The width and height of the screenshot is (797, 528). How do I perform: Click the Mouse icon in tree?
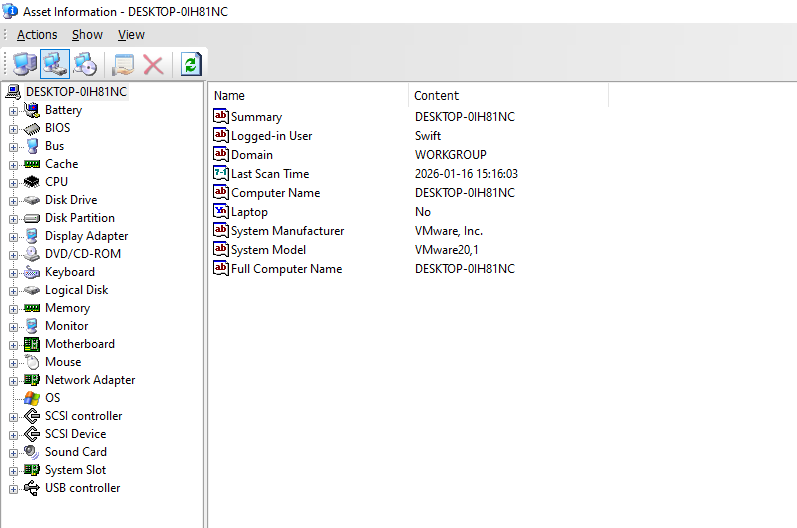(32, 362)
